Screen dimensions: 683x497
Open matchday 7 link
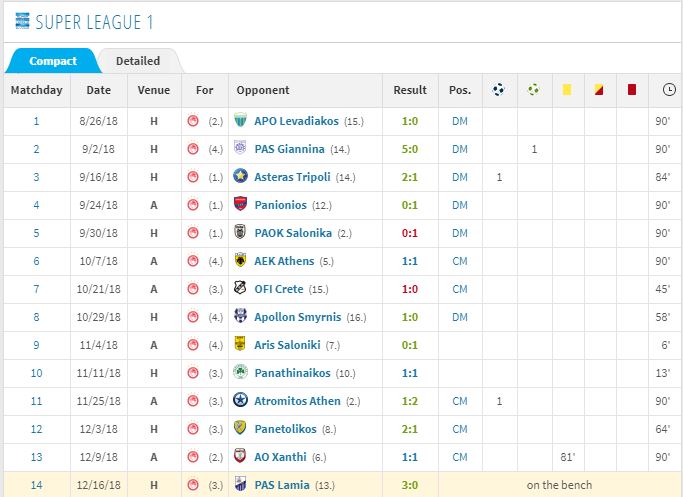coord(36,289)
